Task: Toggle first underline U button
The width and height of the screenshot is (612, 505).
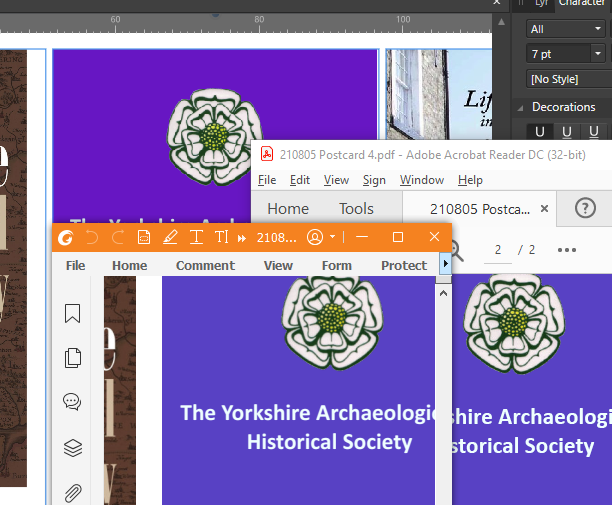Action: click(x=540, y=132)
